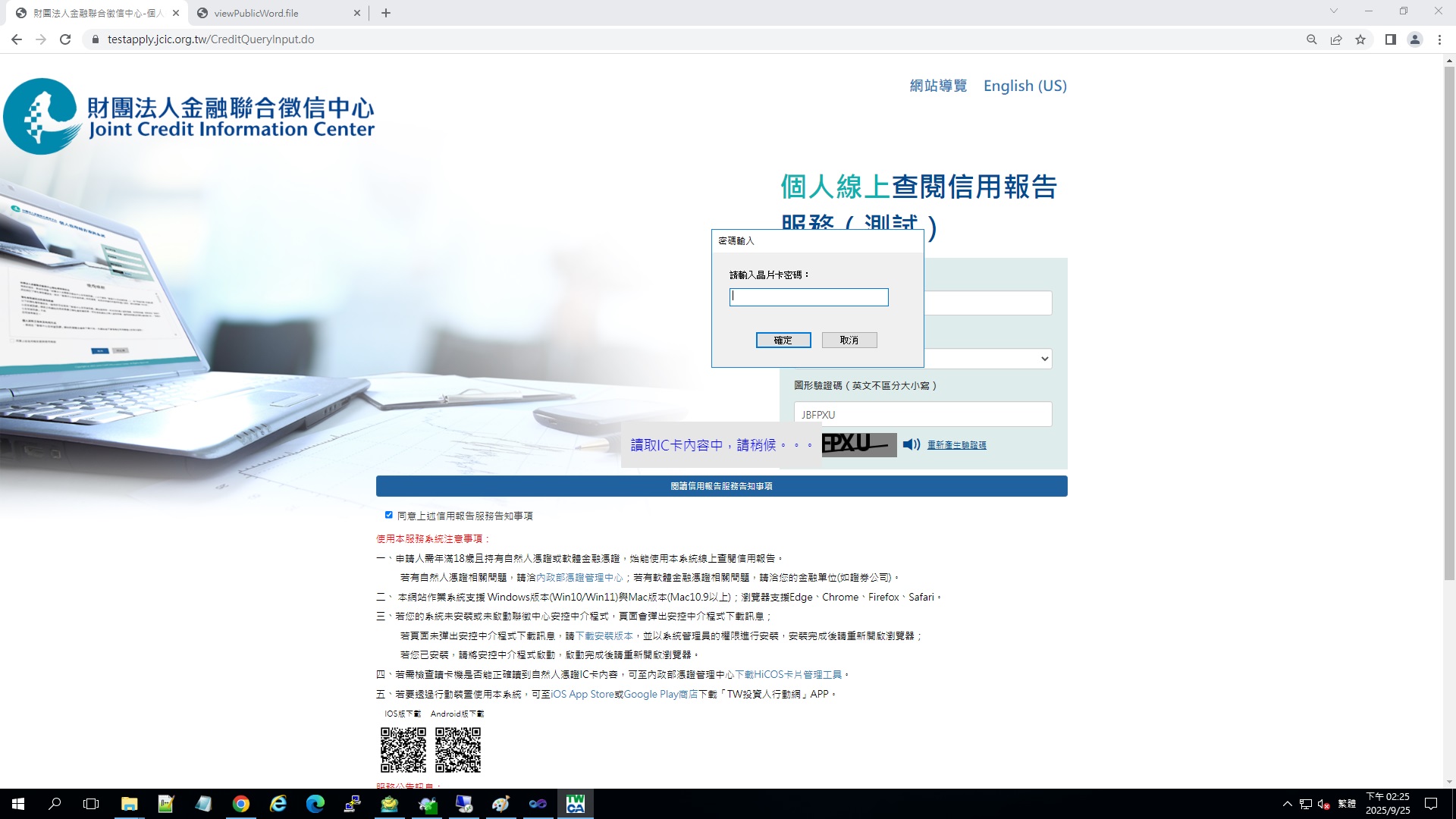The width and height of the screenshot is (1456, 819).
Task: Open Chrome from the Windows taskbar
Action: 240,804
